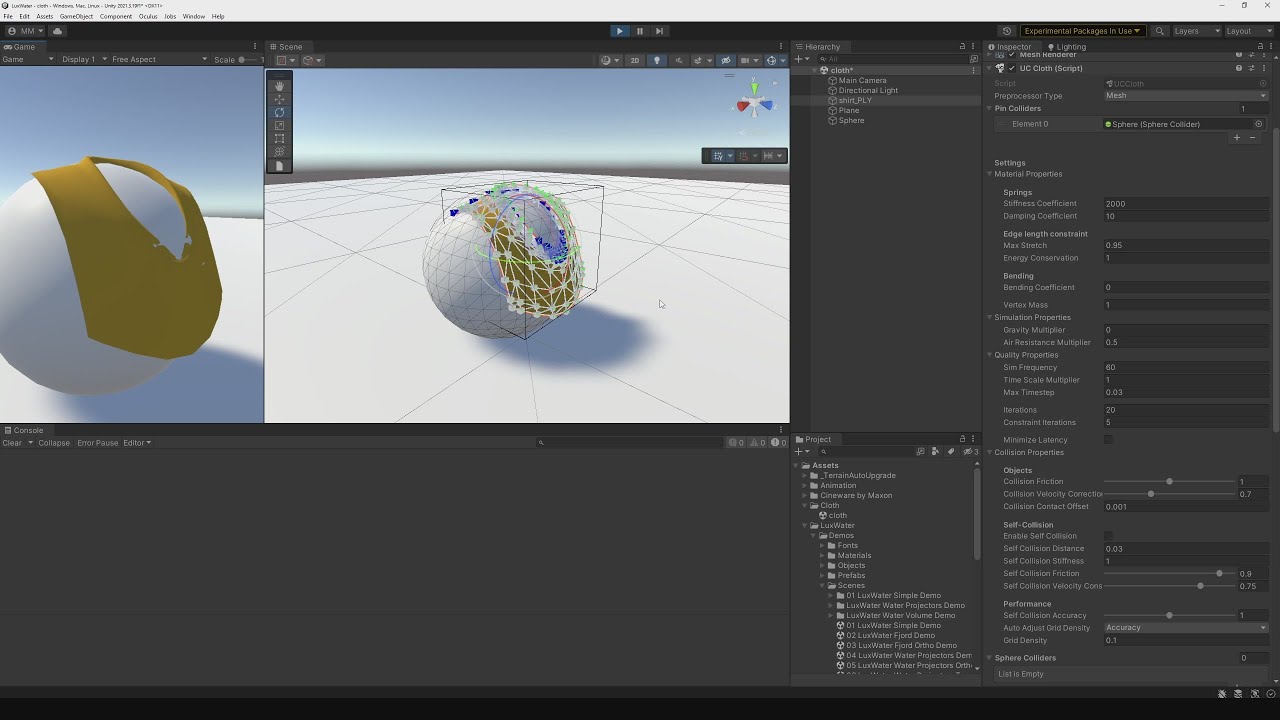Viewport: 1280px width, 720px height.
Task: Open the Display 1 dropdown in Game view
Action: click(x=82, y=59)
